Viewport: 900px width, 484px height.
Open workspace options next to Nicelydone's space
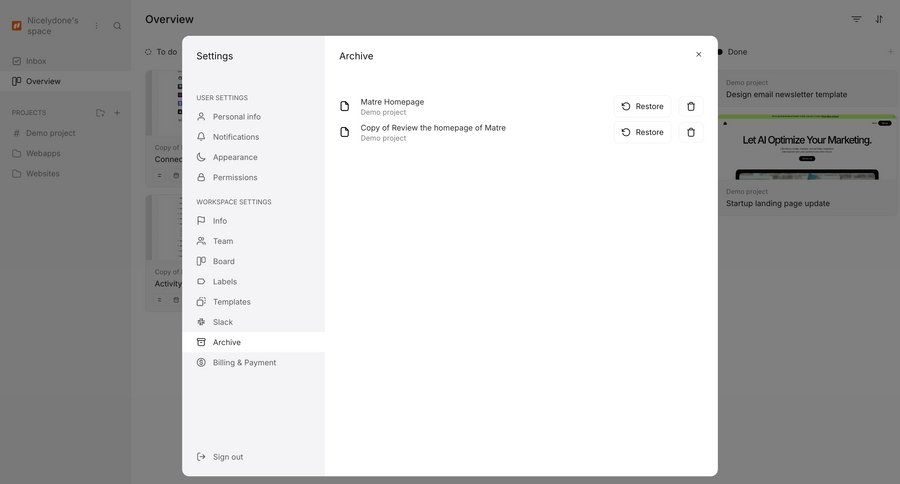click(97, 25)
